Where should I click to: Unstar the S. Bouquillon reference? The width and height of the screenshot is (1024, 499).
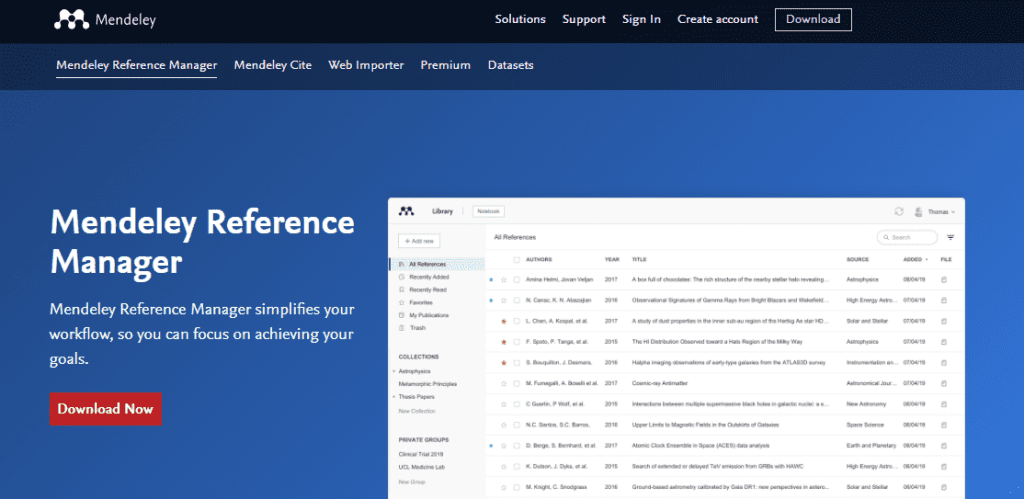click(504, 362)
